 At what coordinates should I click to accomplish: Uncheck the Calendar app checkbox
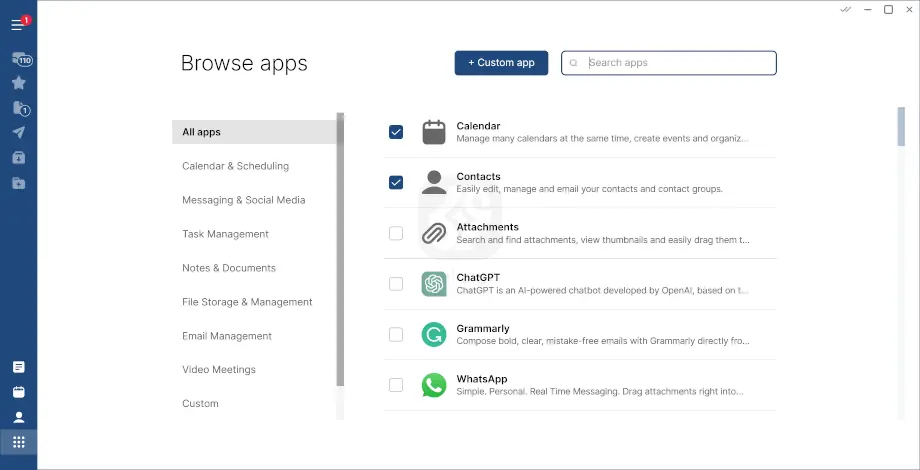tap(396, 132)
